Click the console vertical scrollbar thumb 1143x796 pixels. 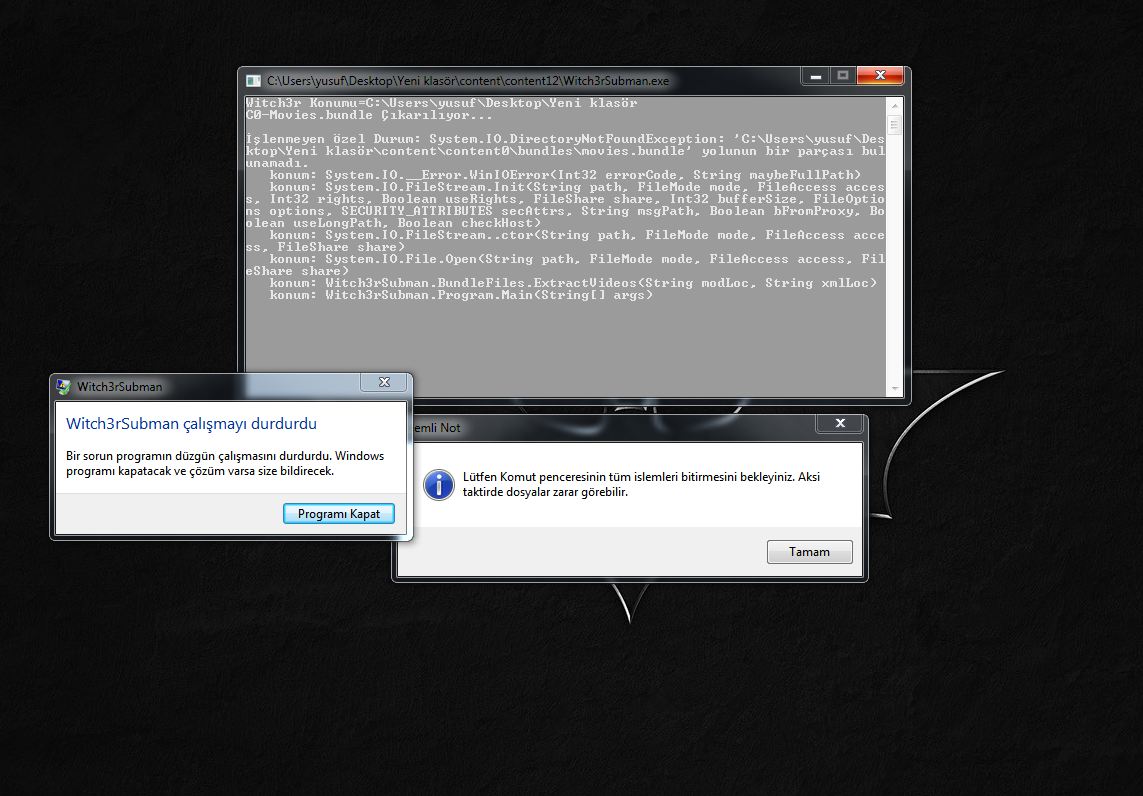[894, 125]
